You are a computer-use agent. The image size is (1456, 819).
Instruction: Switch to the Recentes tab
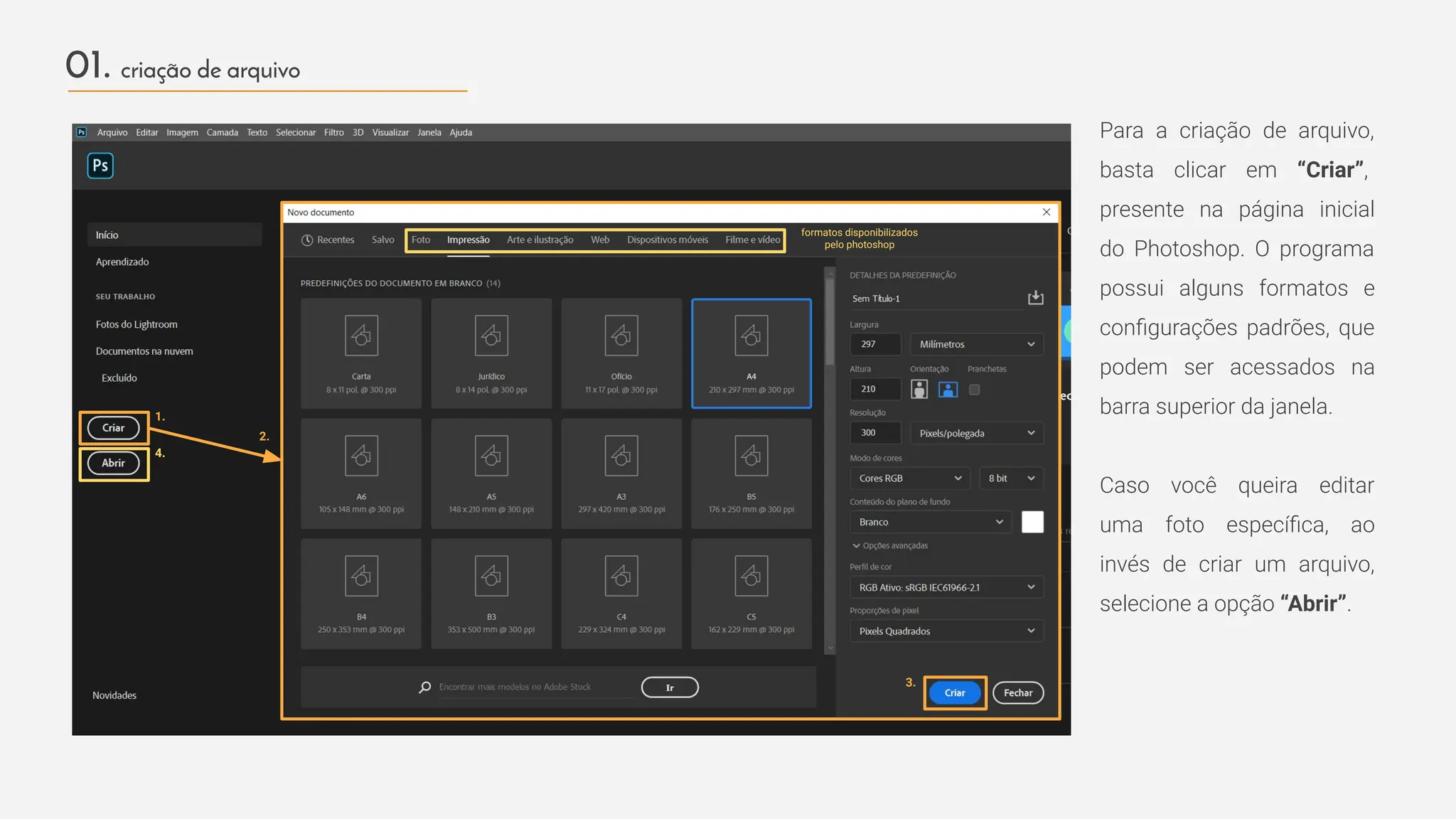click(x=328, y=240)
